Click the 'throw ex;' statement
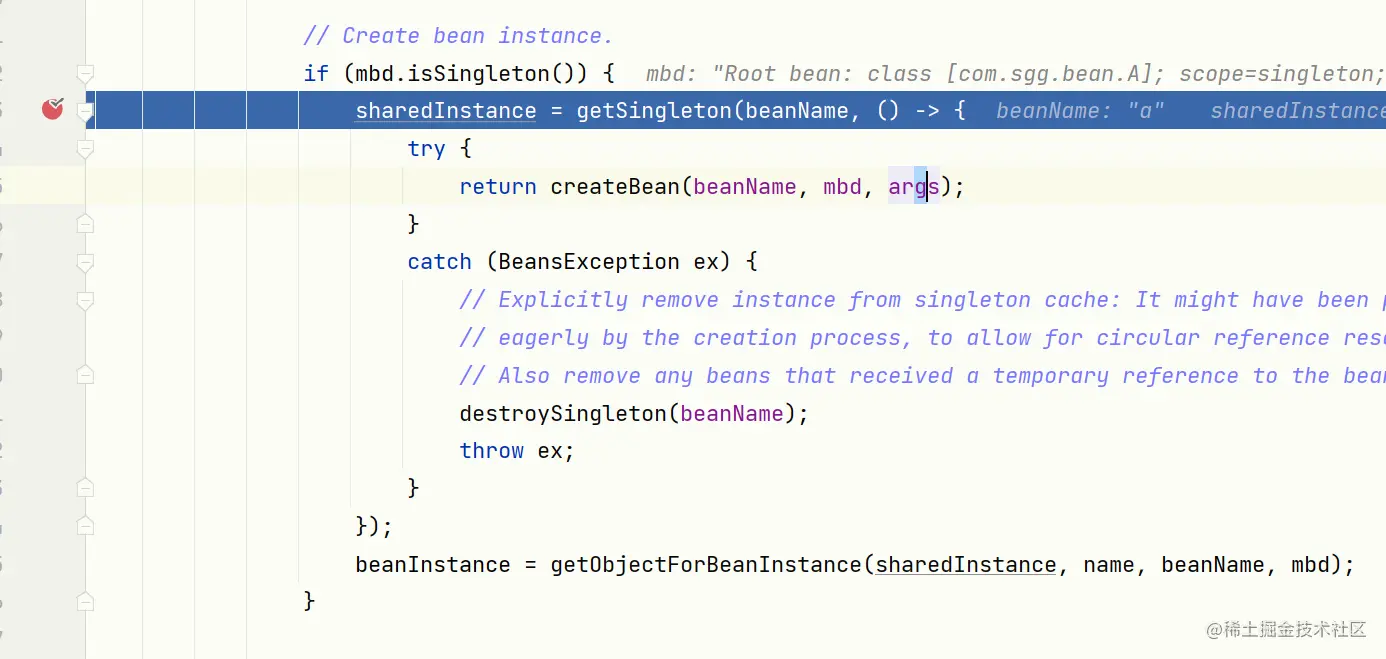This screenshot has height=659, width=1386. (517, 451)
